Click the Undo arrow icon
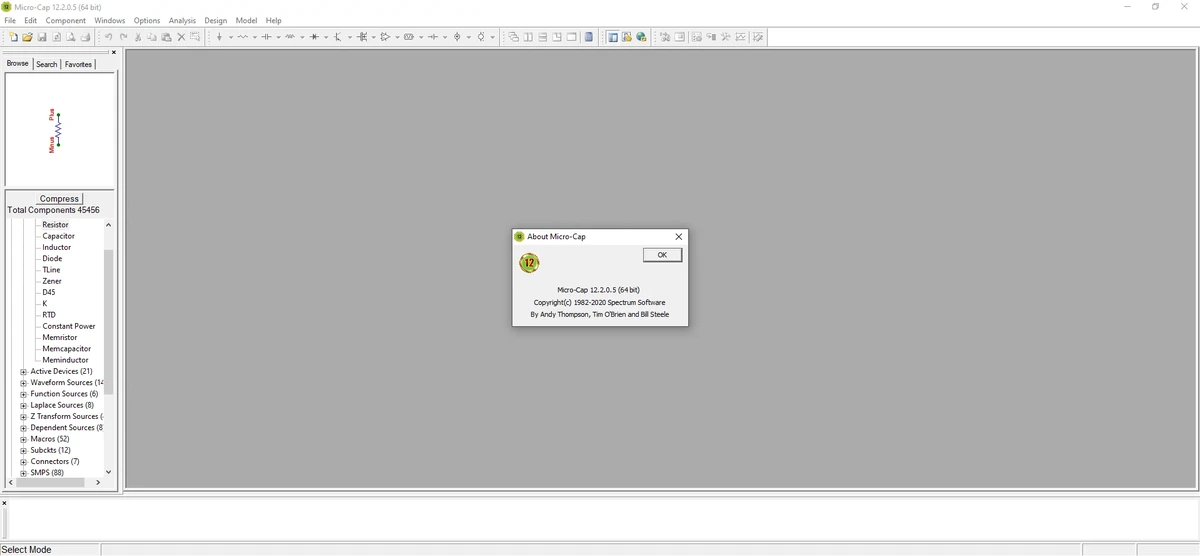 [108, 37]
